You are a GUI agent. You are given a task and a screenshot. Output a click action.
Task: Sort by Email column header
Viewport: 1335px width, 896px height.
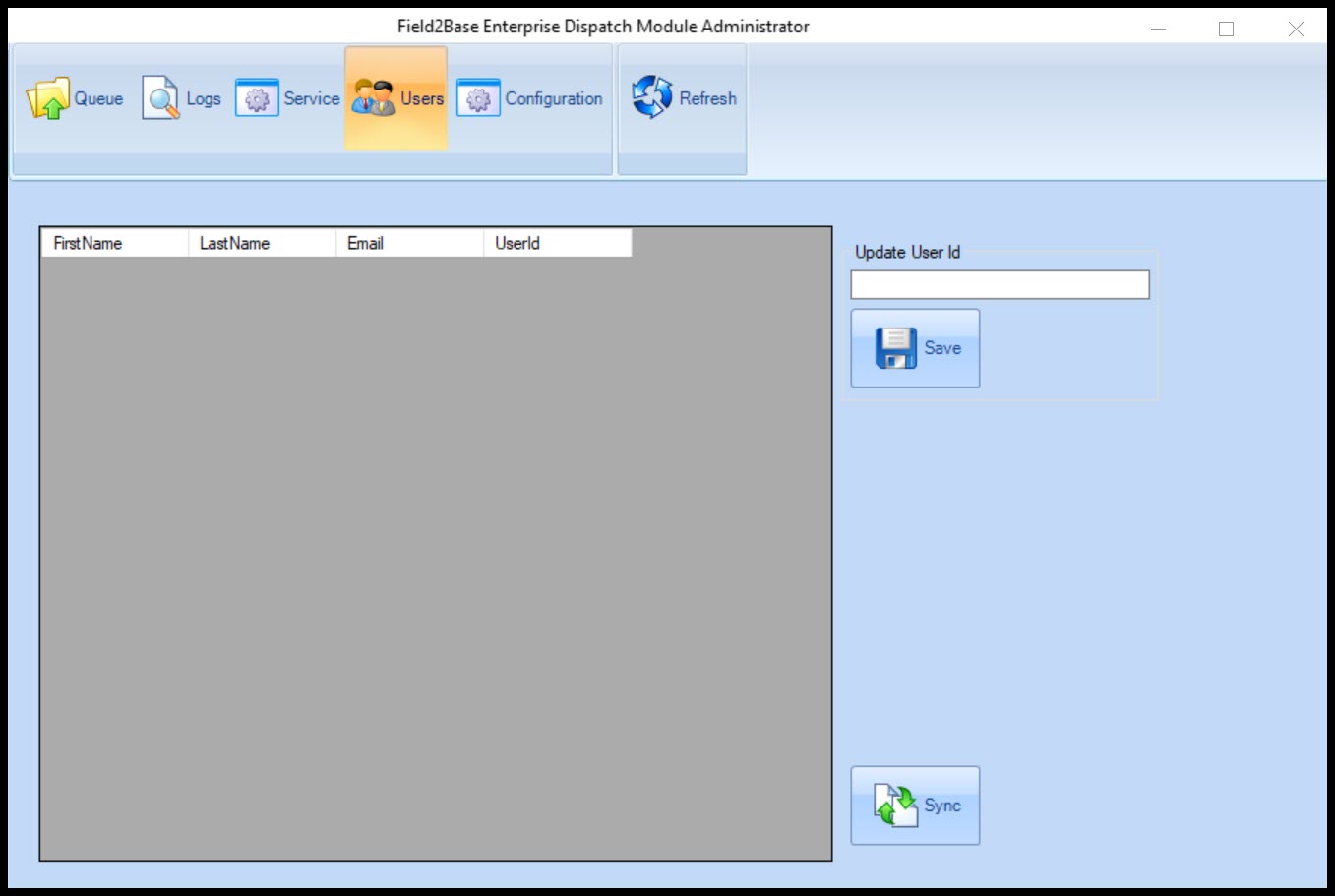tap(410, 243)
